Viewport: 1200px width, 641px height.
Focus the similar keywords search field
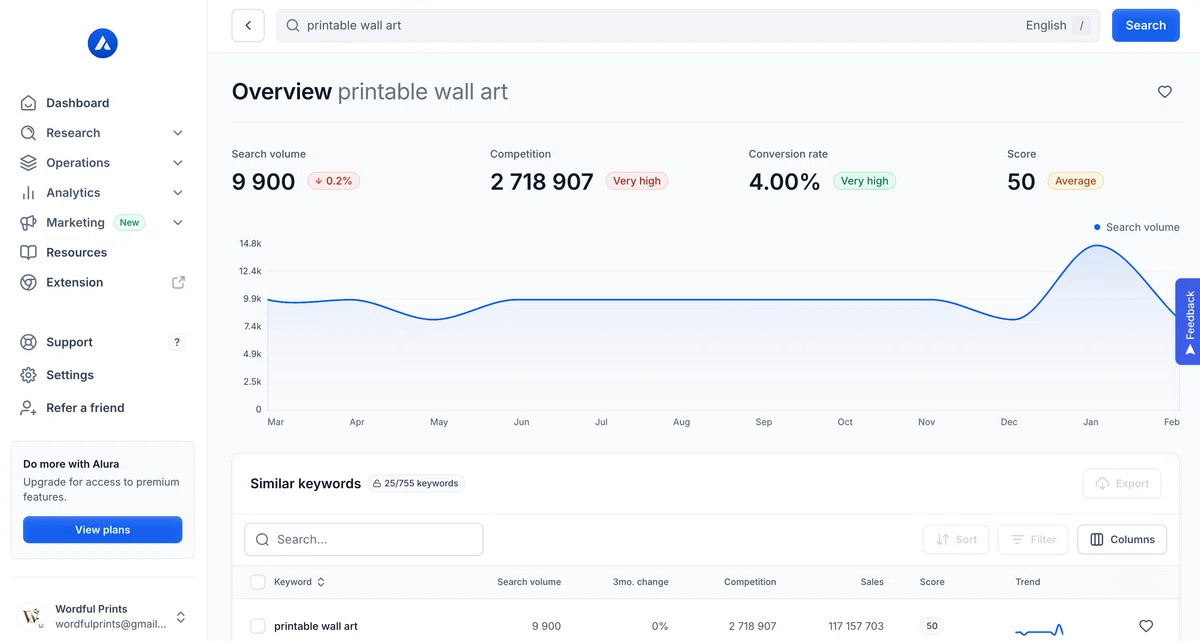click(364, 539)
